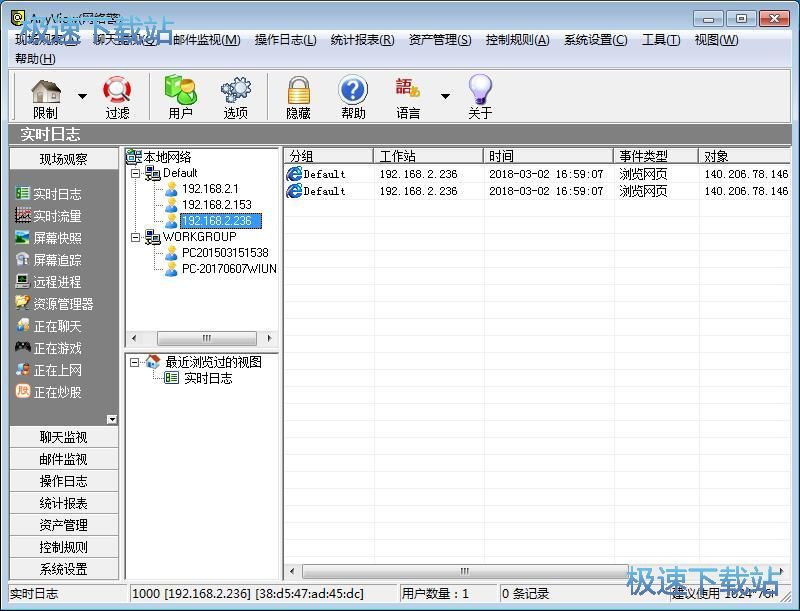Click the 过滤 (Filter) lifebuoy icon

click(x=117, y=97)
